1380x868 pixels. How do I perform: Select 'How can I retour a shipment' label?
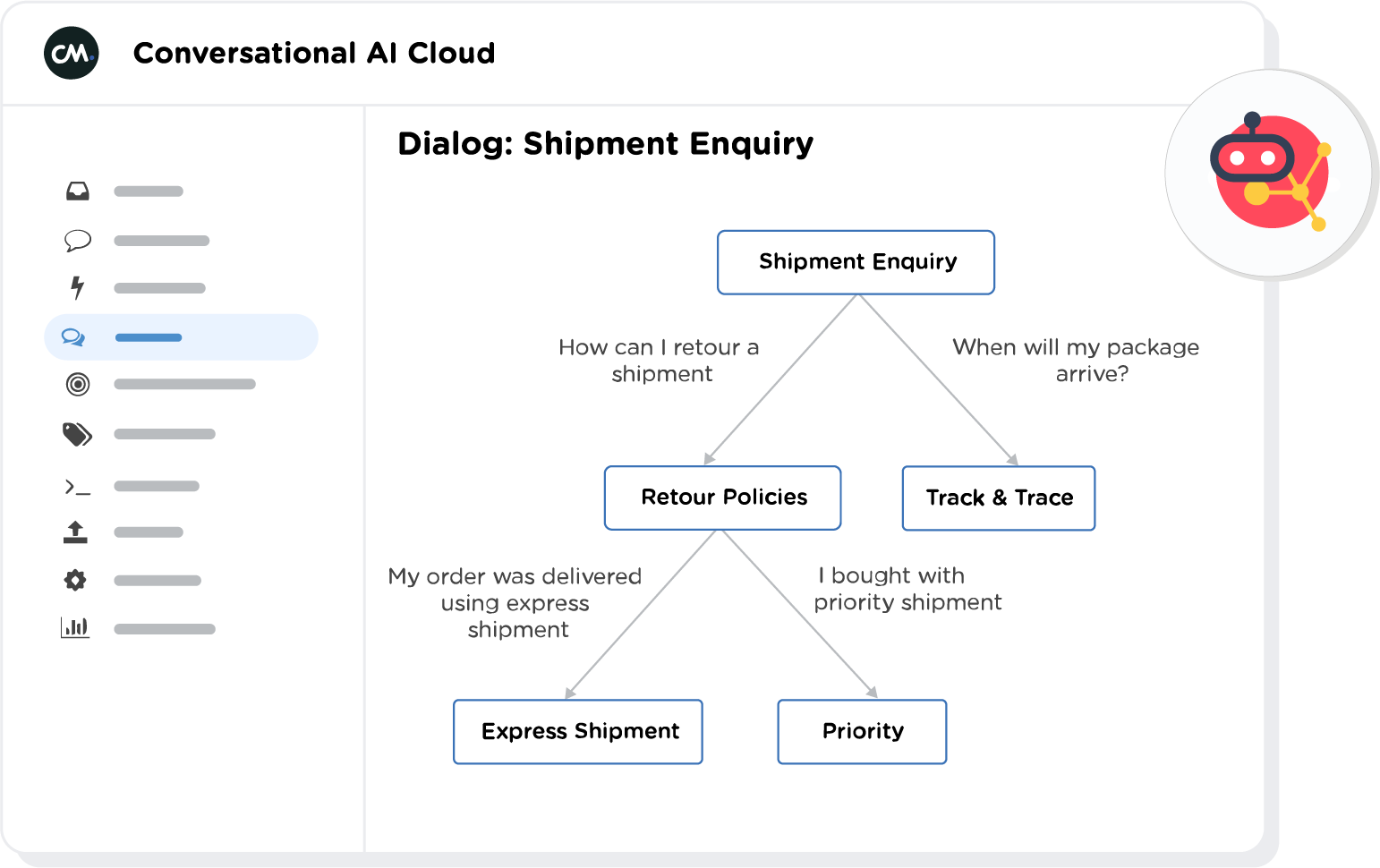click(660, 360)
